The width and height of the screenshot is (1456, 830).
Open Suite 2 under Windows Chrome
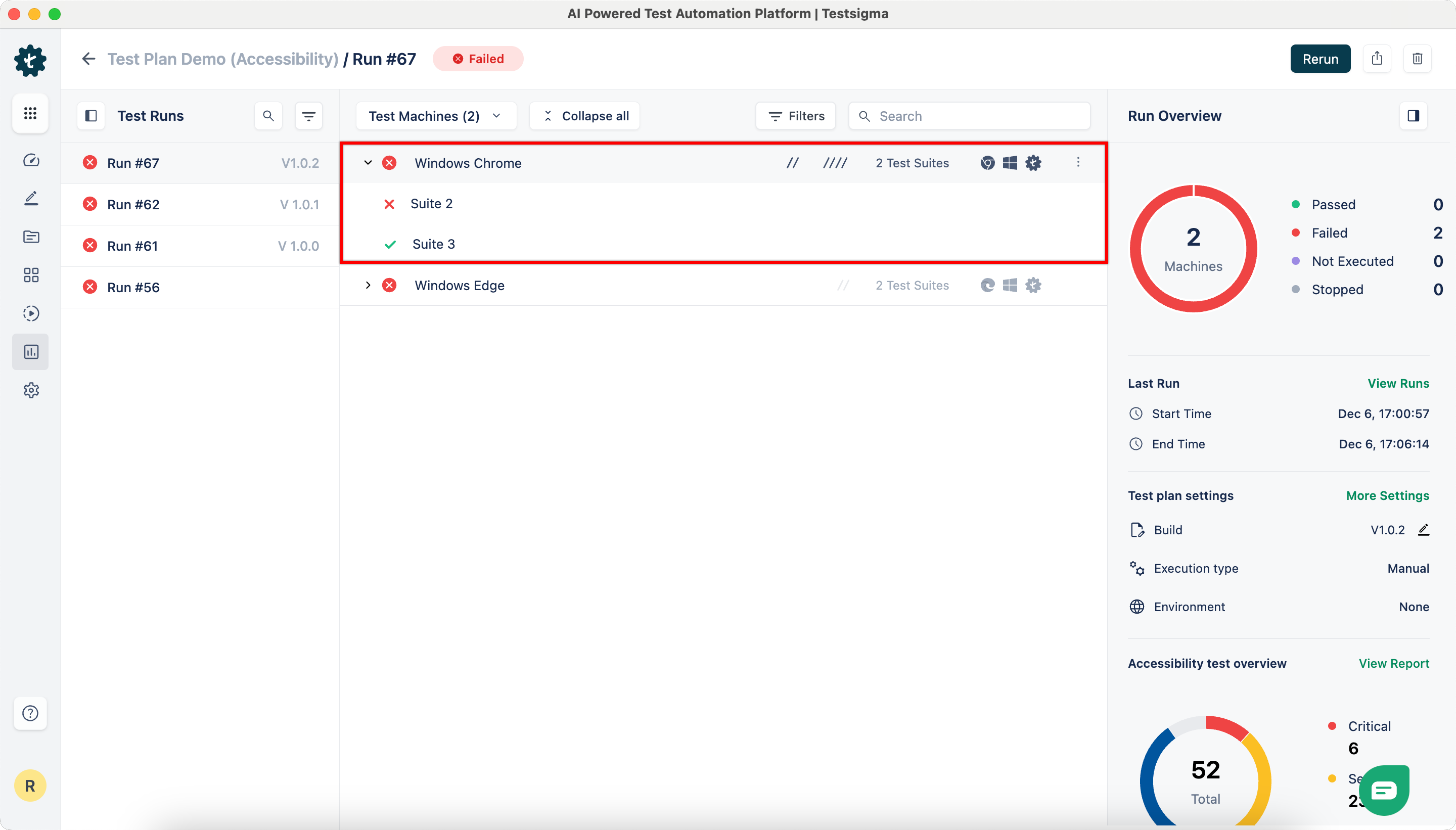coord(432,204)
